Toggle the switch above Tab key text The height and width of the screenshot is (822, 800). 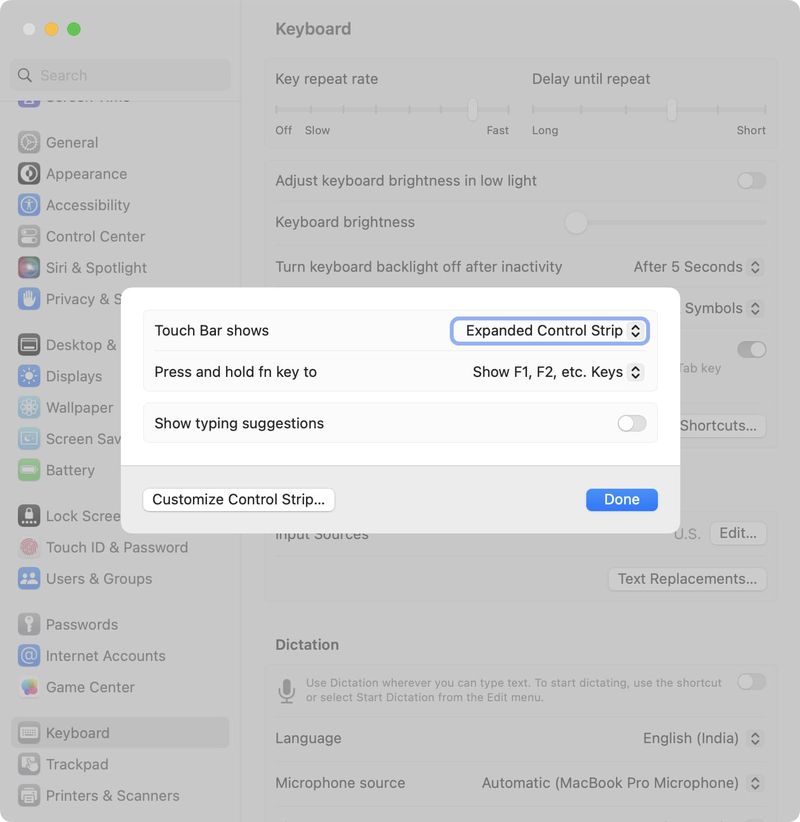point(751,350)
